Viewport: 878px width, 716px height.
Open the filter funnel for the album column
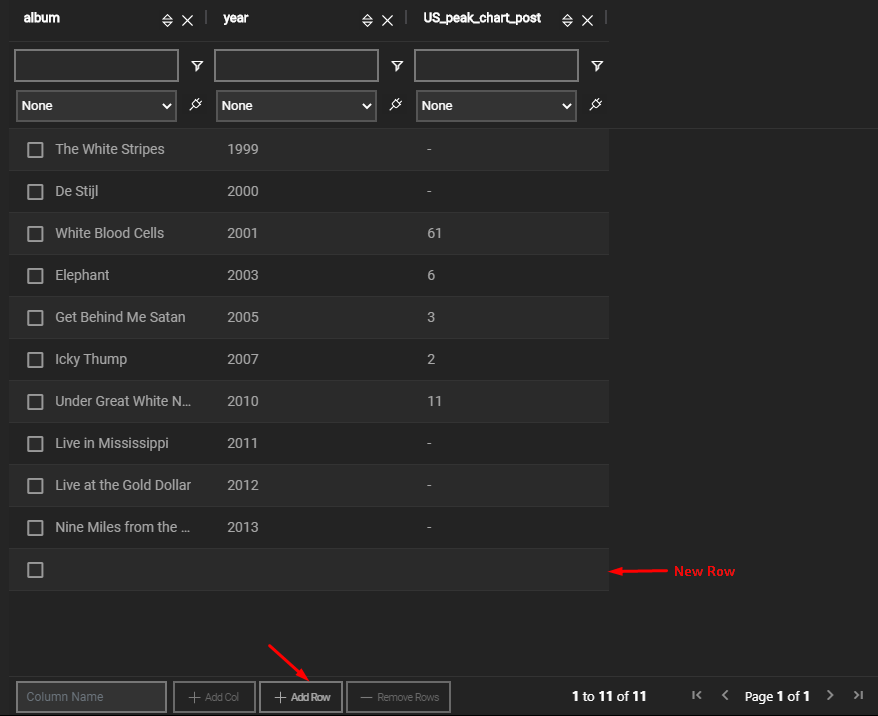(197, 65)
